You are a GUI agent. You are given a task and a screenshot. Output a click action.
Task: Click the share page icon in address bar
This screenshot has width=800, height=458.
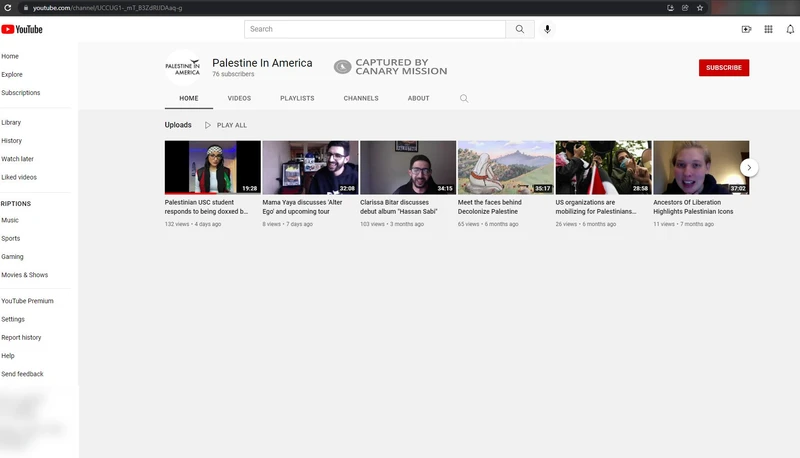[x=685, y=8]
